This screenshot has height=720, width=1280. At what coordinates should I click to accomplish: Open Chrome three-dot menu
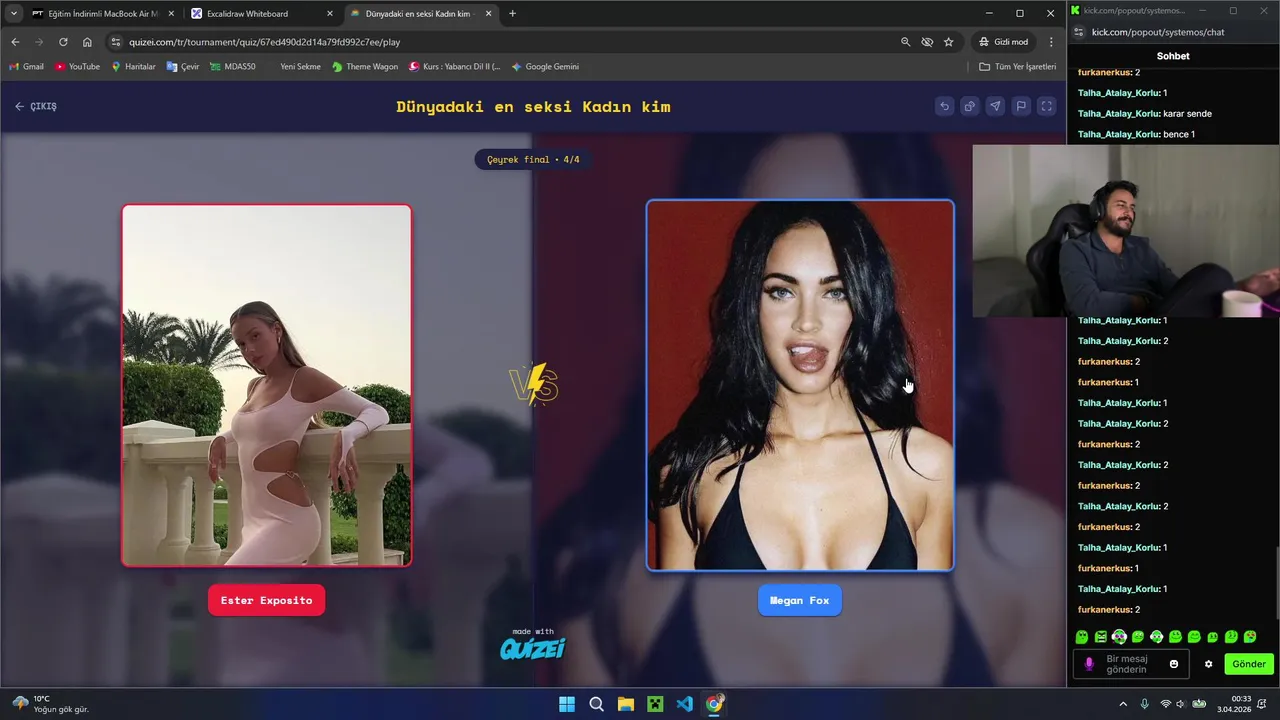click(1051, 42)
